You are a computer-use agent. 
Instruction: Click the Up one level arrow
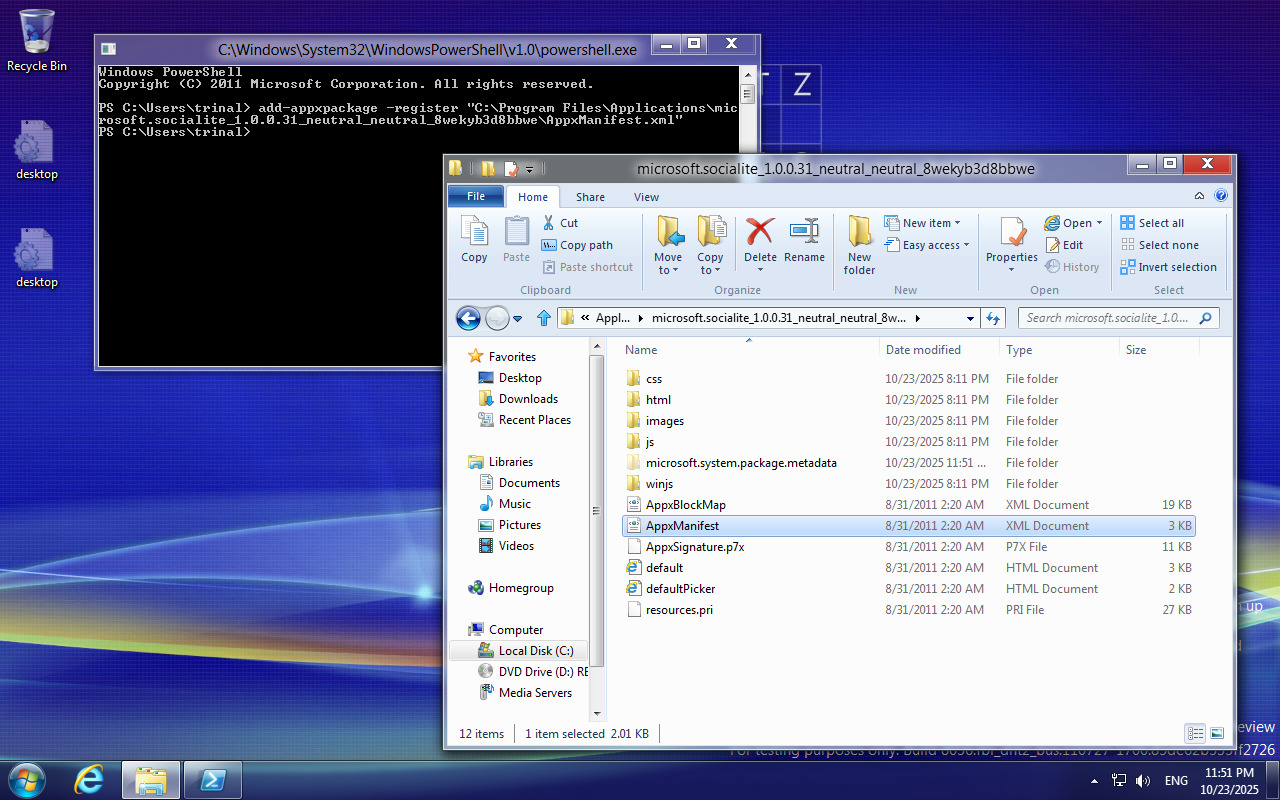544,318
